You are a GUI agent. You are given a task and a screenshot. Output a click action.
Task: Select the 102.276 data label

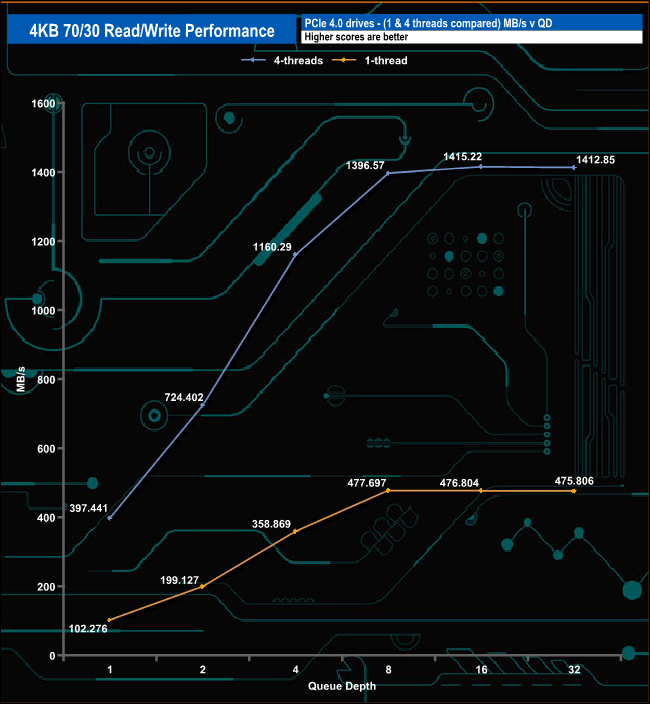tap(88, 629)
